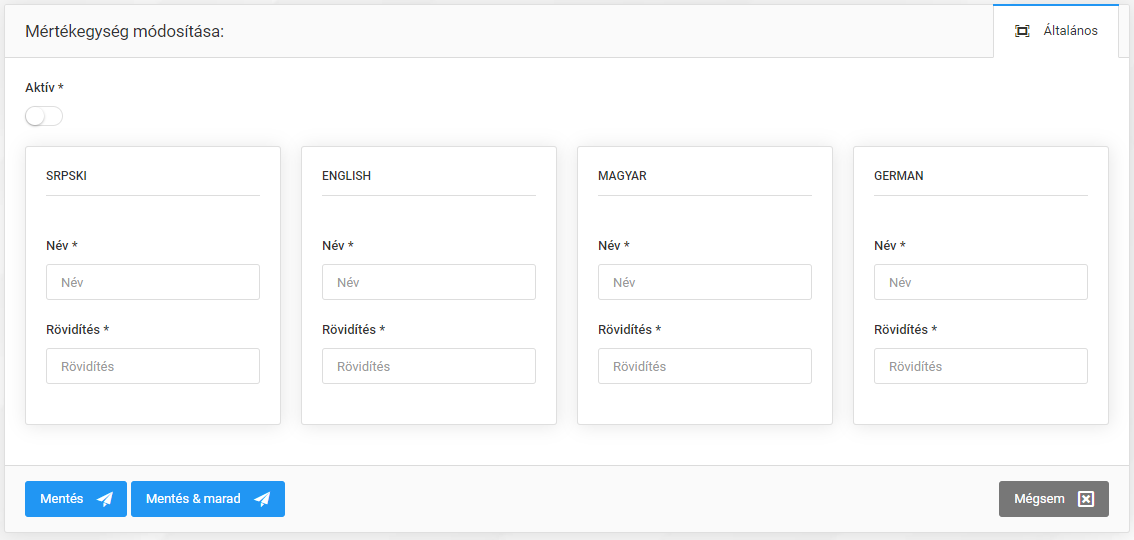Open the Általános tab

coord(1056,31)
